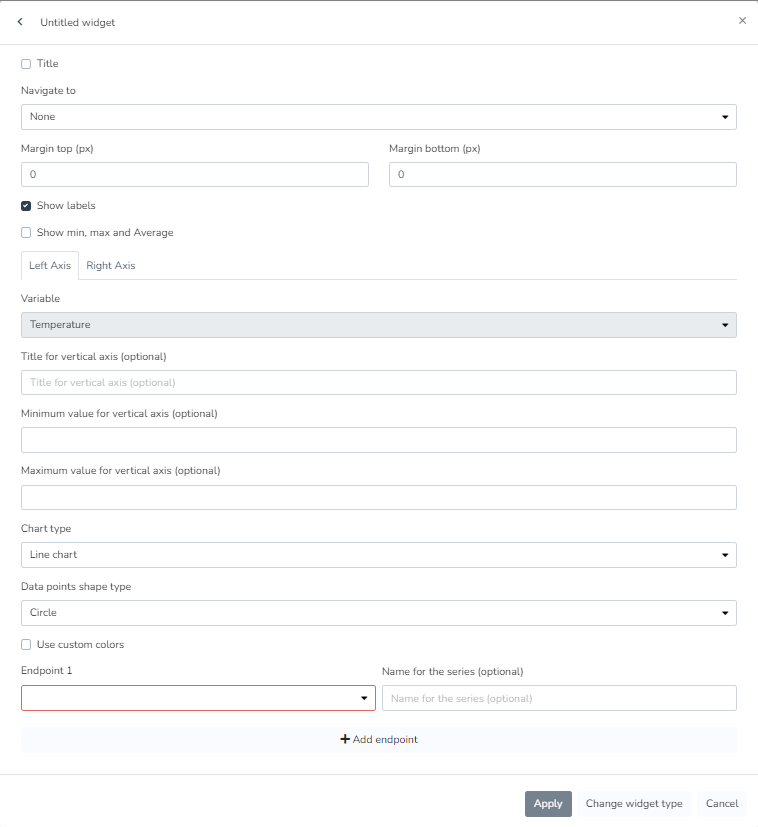Select the Left Axis tab
The width and height of the screenshot is (758, 827).
50,266
